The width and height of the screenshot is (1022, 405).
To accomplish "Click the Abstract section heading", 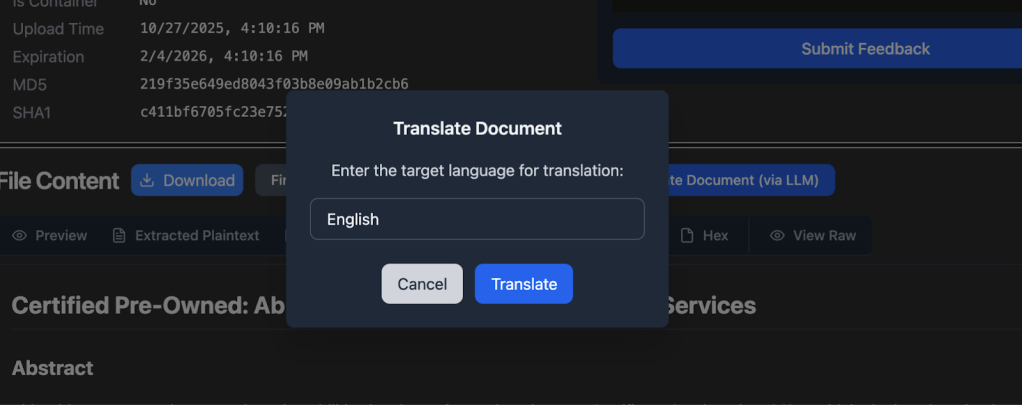I will 52,368.
